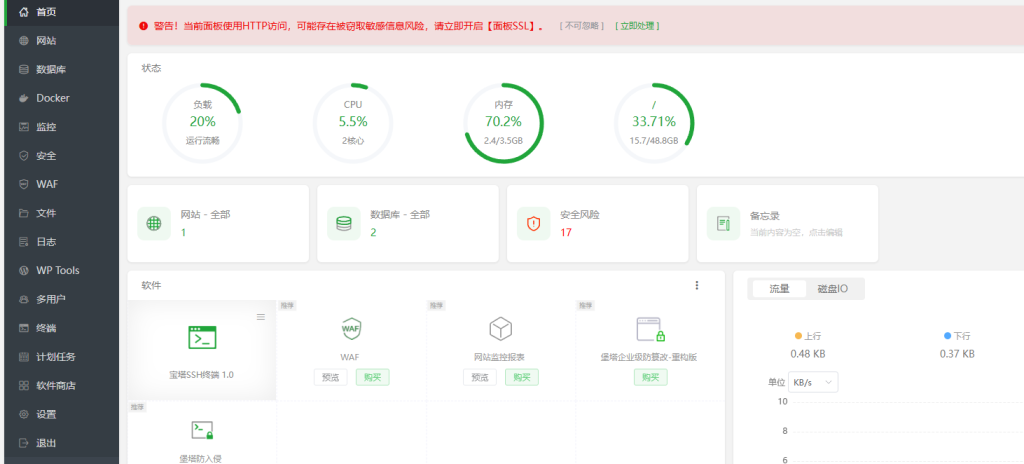The image size is (1024, 464).
Task: Click the 安全风险 count 17
Action: pos(566,232)
